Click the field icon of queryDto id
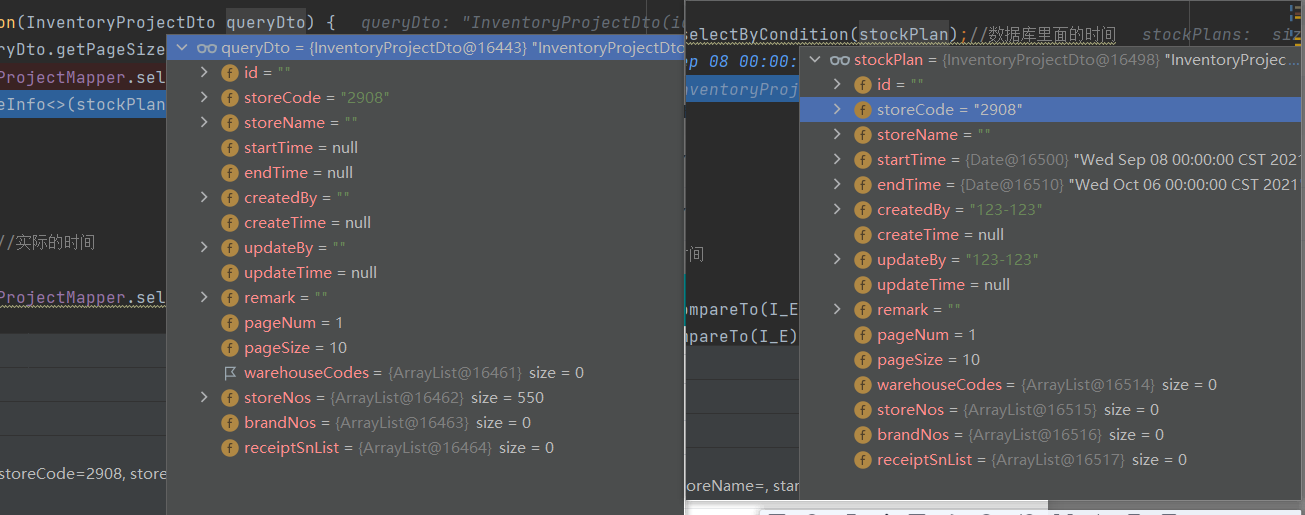 [230, 73]
